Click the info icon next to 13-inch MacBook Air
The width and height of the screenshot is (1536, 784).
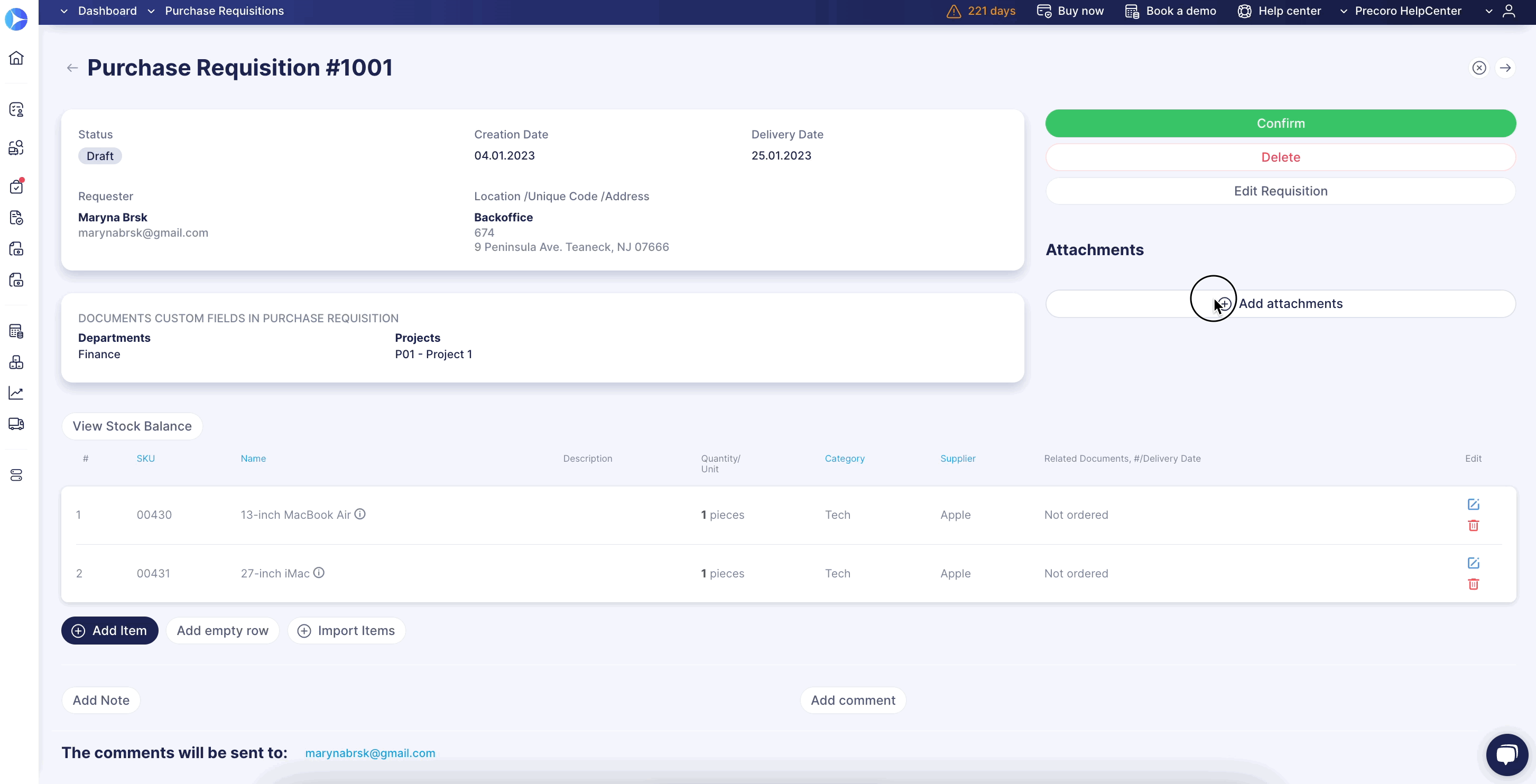point(360,514)
